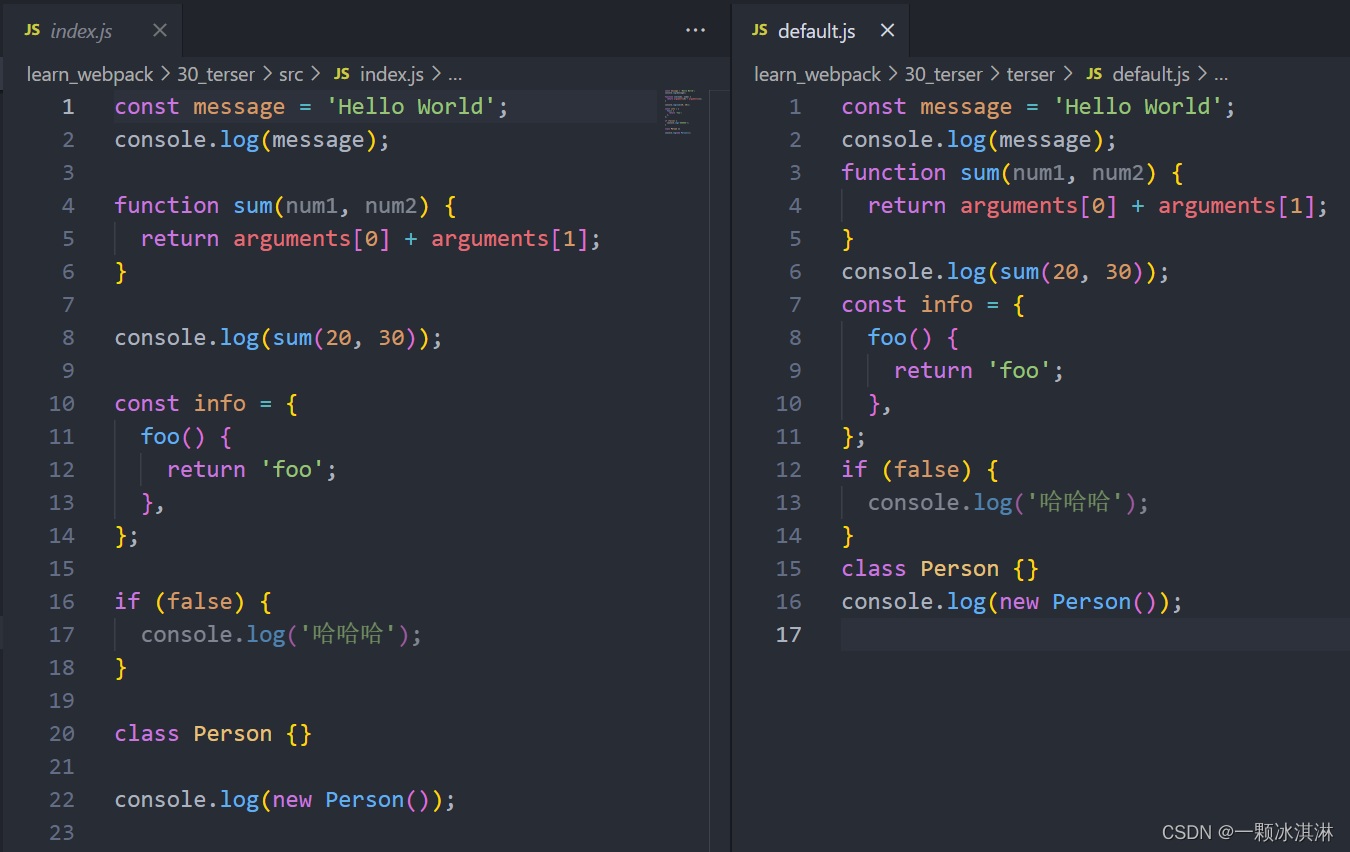
Task: Click 'class Person {}' in index.js
Action: point(213,733)
